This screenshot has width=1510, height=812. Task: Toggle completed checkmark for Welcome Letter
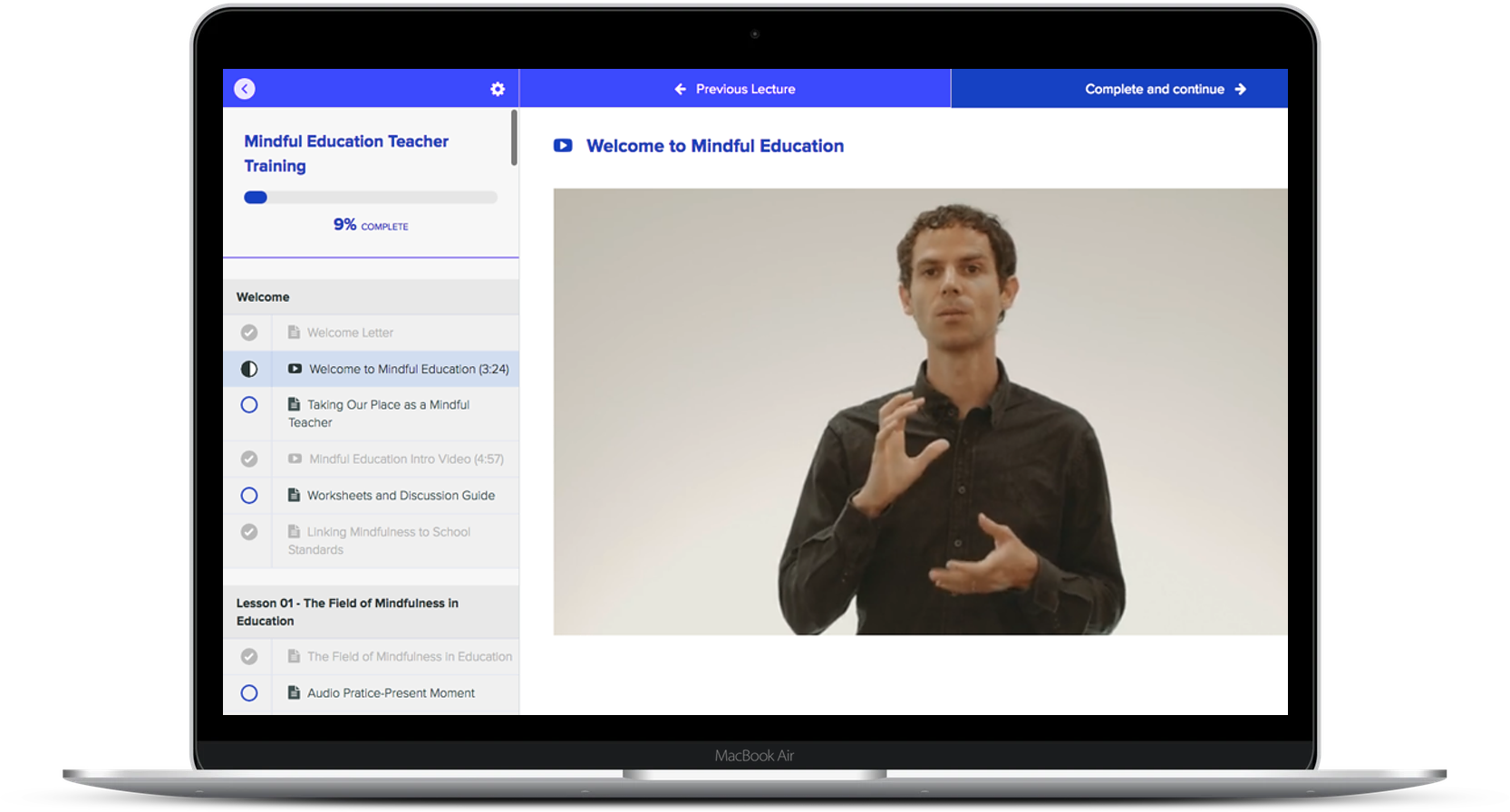click(249, 333)
